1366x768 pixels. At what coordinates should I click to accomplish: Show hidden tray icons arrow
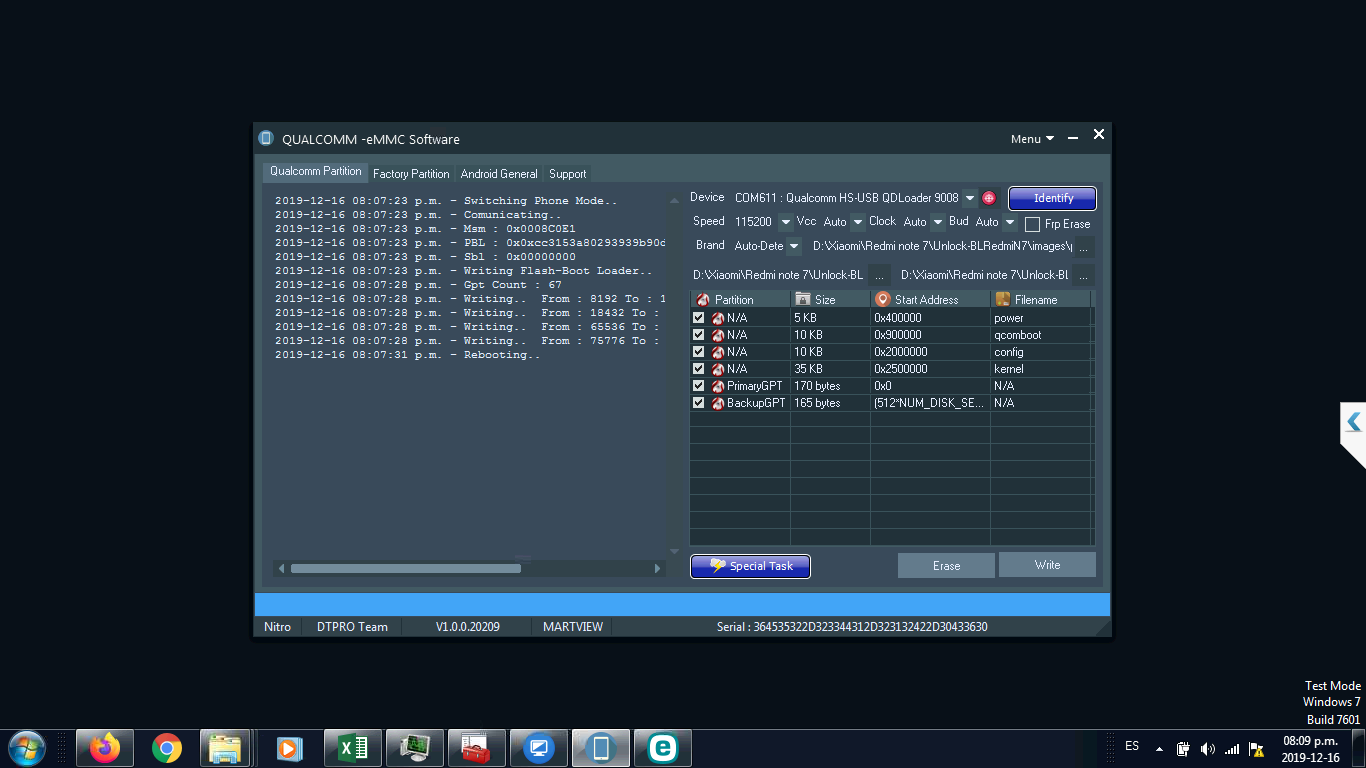pos(1159,748)
